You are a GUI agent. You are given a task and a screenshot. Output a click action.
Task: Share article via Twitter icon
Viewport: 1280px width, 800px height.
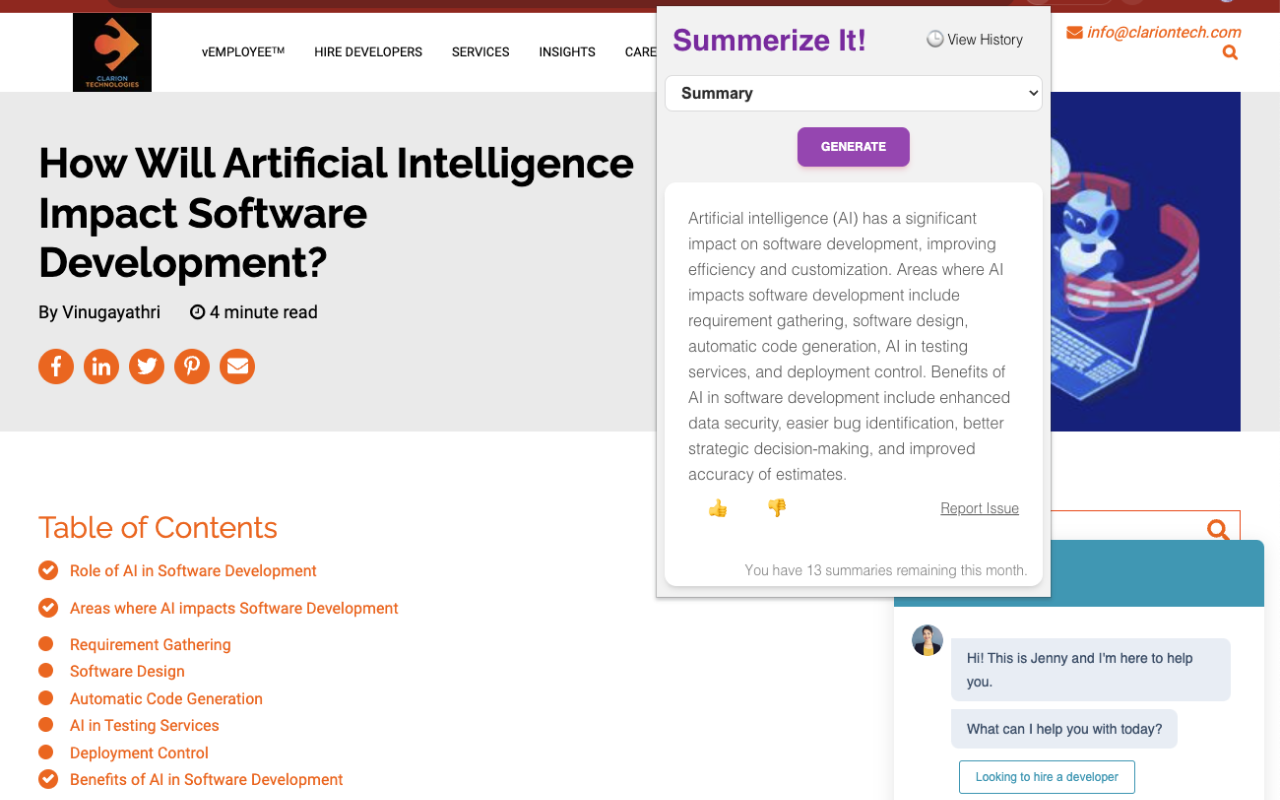tap(147, 366)
